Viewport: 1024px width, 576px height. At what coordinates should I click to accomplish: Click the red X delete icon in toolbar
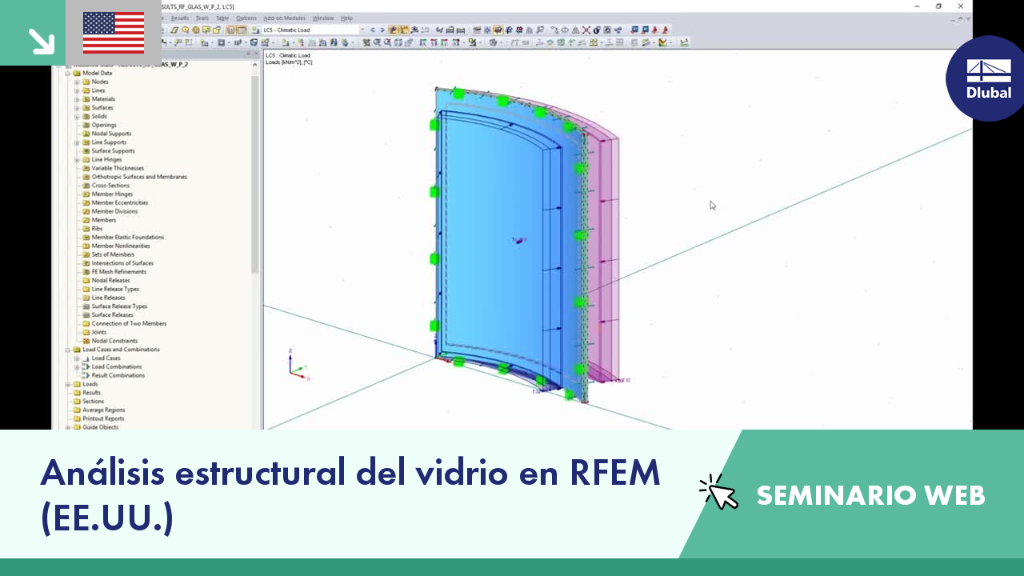pyautogui.click(x=586, y=30)
